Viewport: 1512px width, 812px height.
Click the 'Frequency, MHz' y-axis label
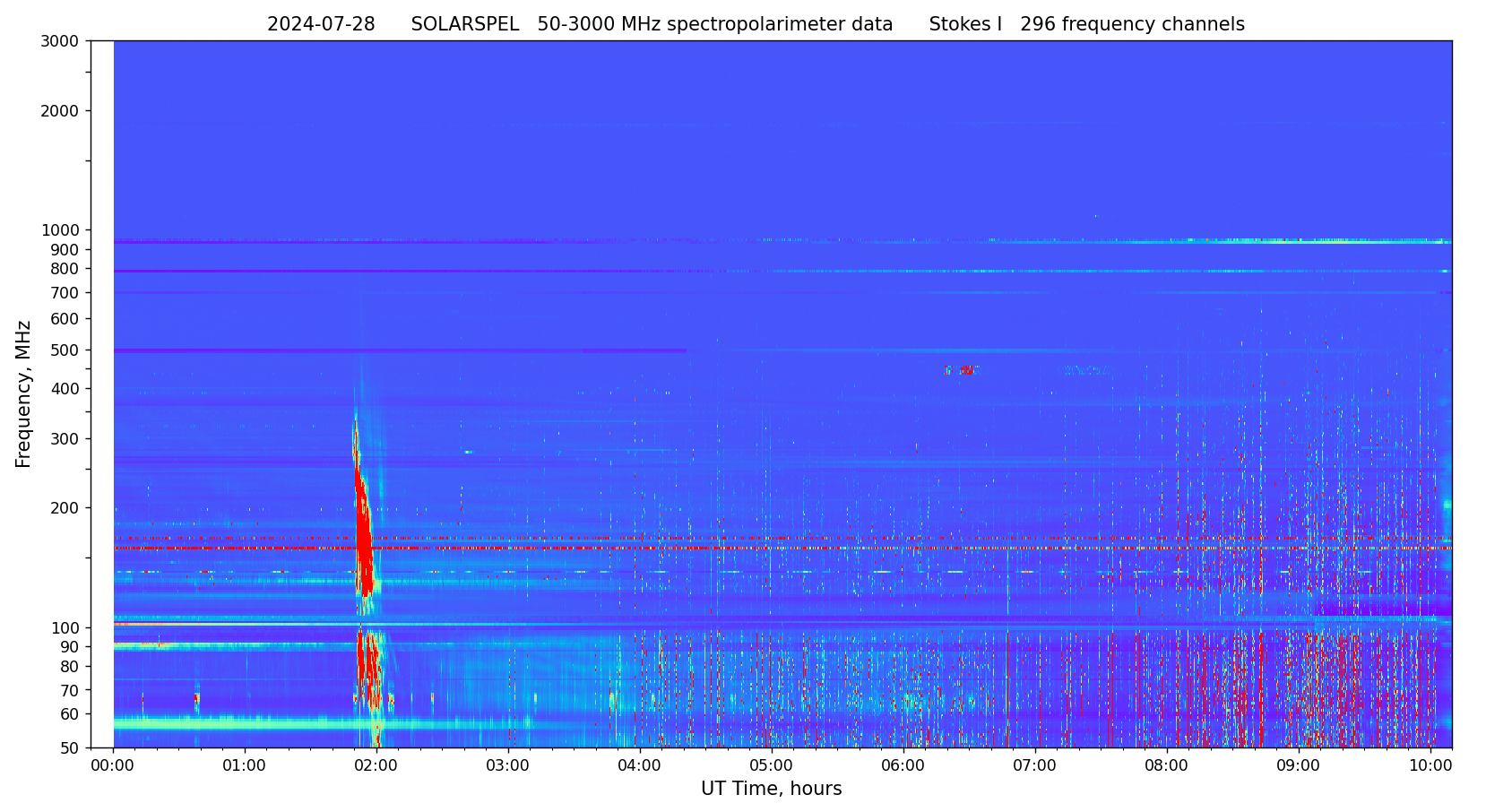click(x=24, y=394)
